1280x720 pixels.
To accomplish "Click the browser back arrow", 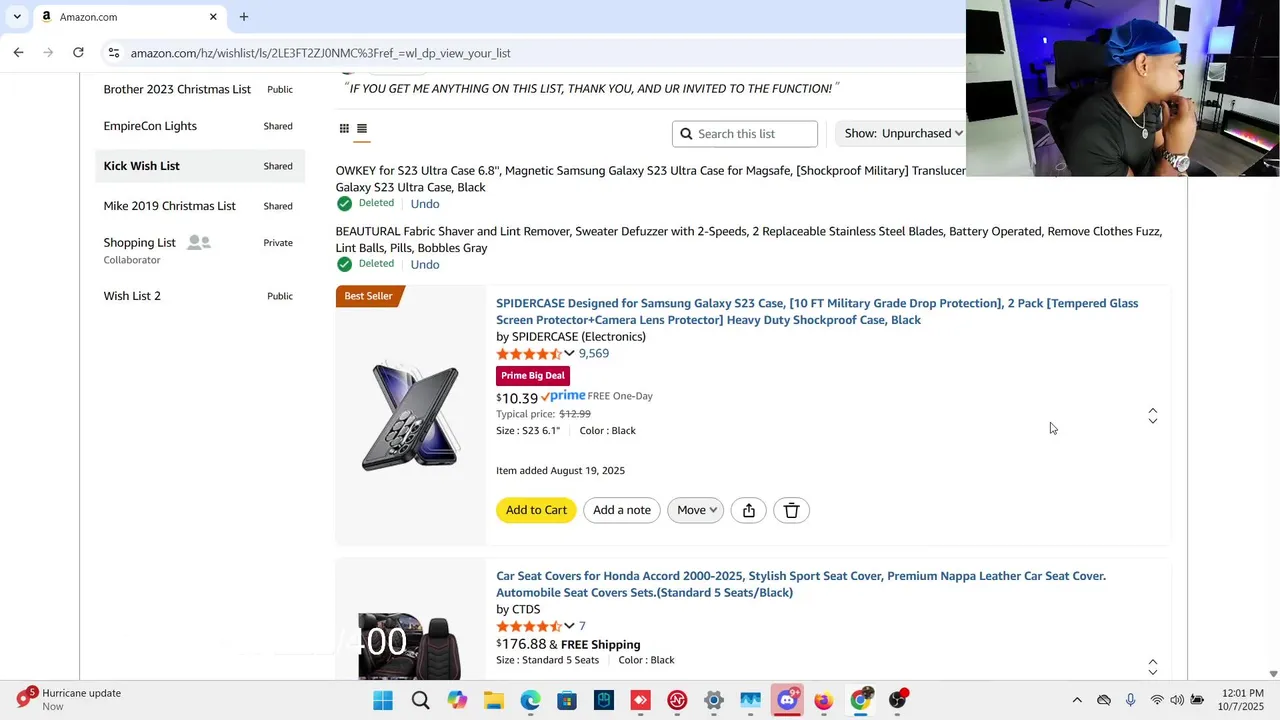I will point(18,53).
